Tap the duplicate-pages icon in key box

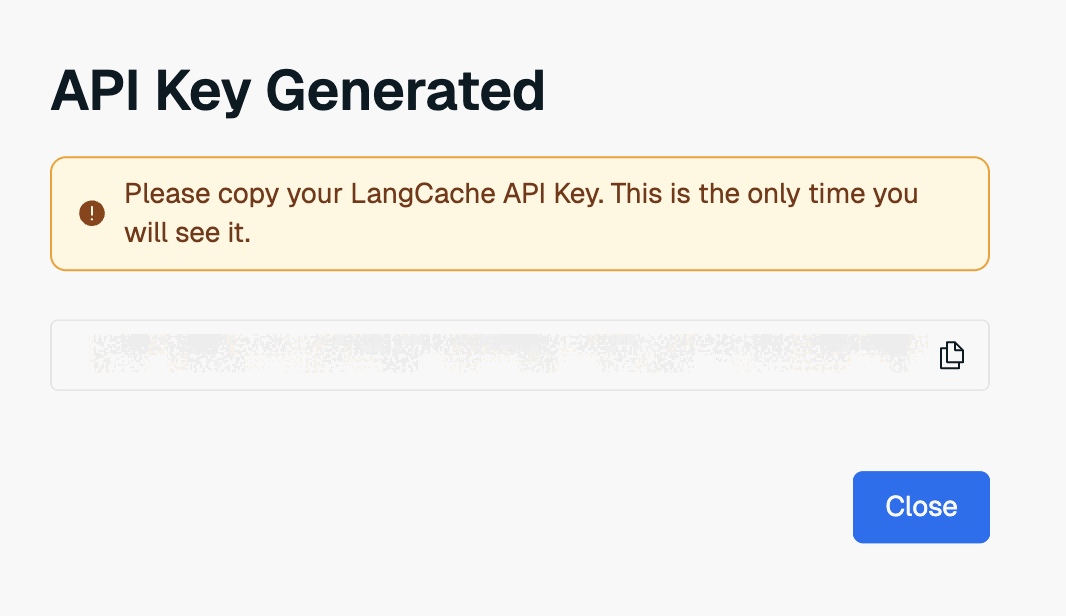[x=951, y=355]
